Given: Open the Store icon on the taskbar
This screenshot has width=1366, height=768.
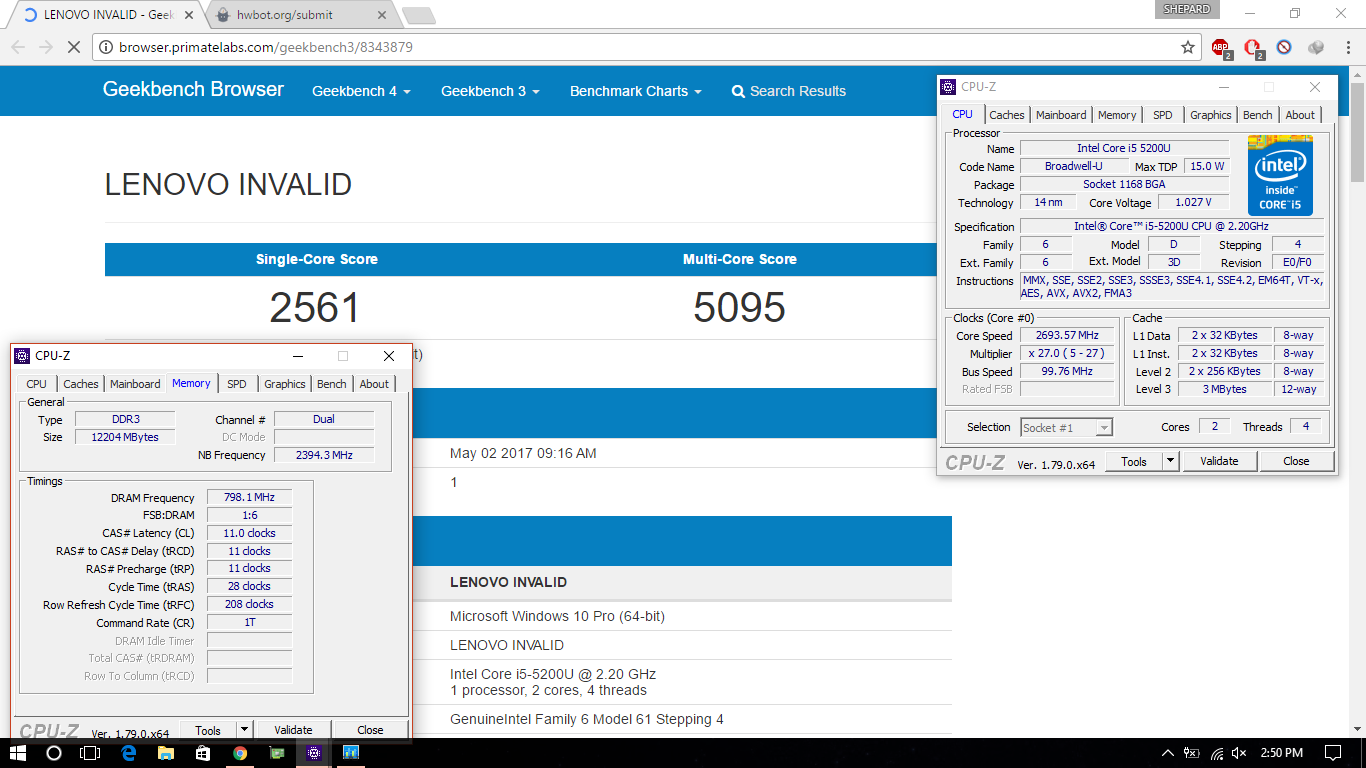Looking at the screenshot, I should [x=202, y=753].
